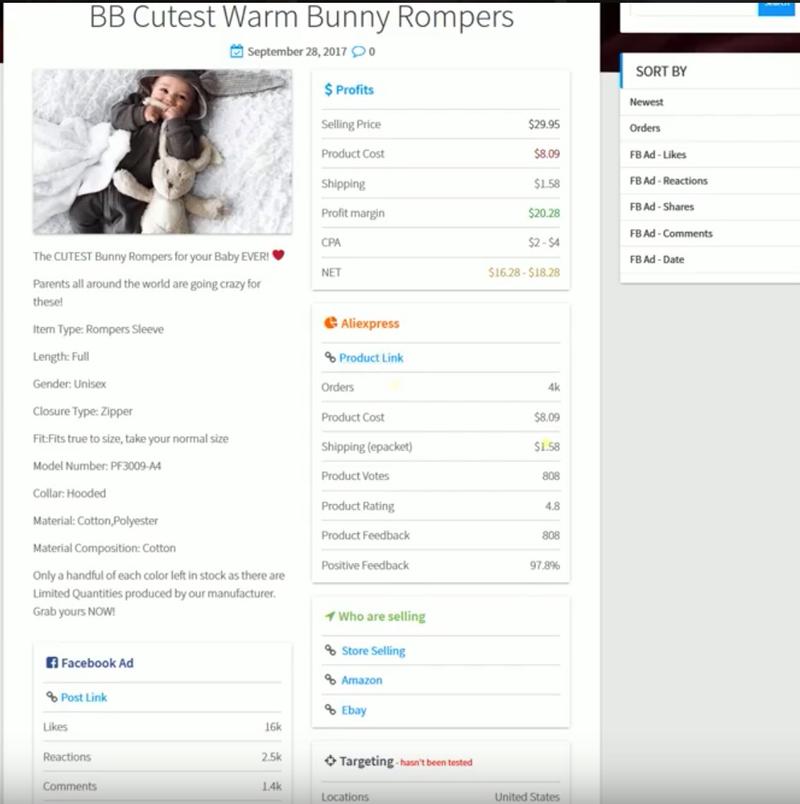Open the Aliexpress Product Link
The image size is (800, 804).
click(371, 358)
